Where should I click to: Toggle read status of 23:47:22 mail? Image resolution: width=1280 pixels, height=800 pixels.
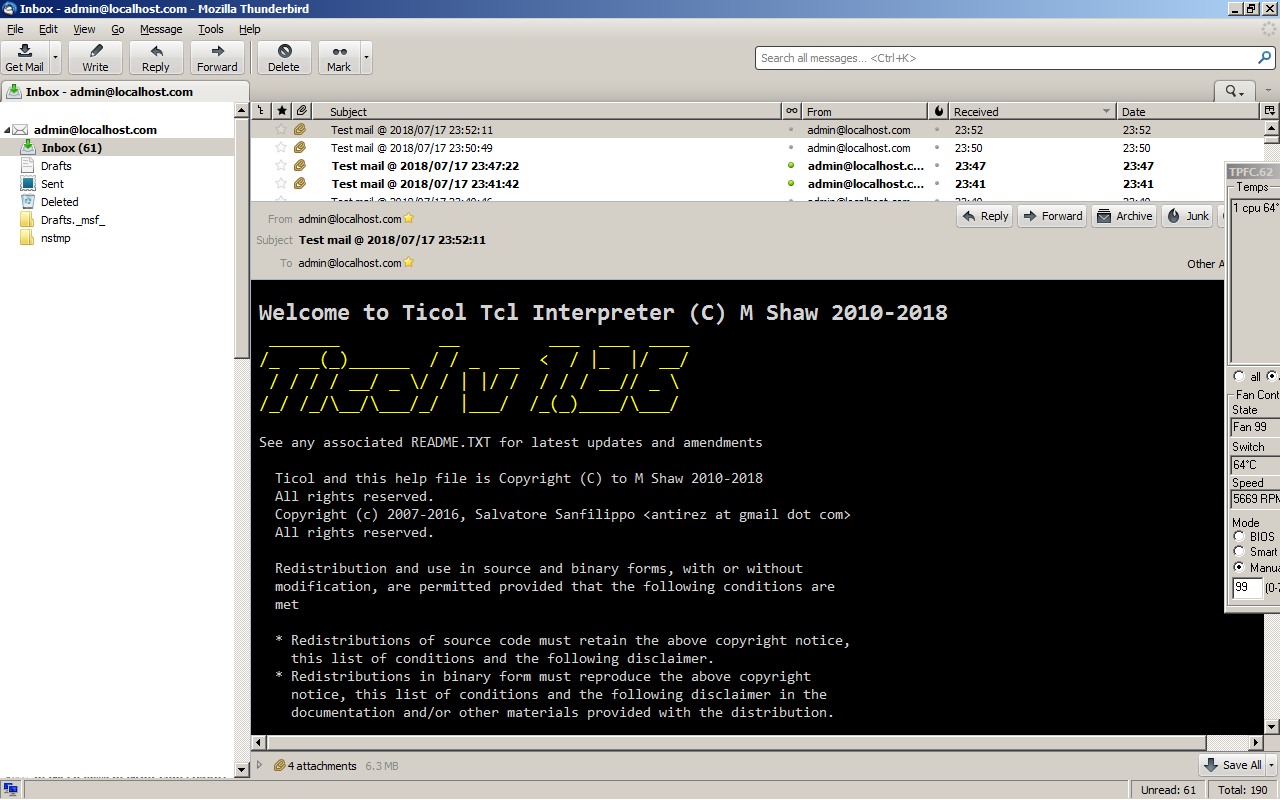[791, 166]
